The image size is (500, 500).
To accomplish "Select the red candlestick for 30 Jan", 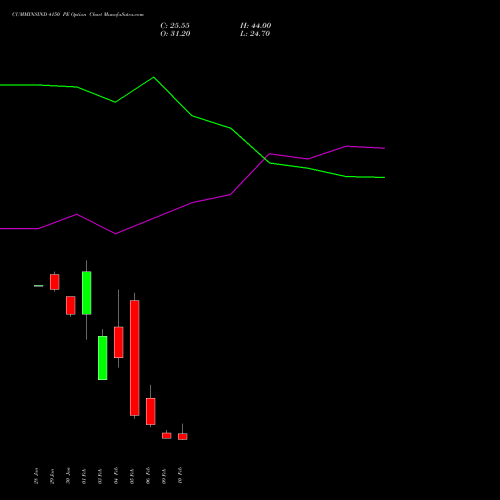I will 71,305.
